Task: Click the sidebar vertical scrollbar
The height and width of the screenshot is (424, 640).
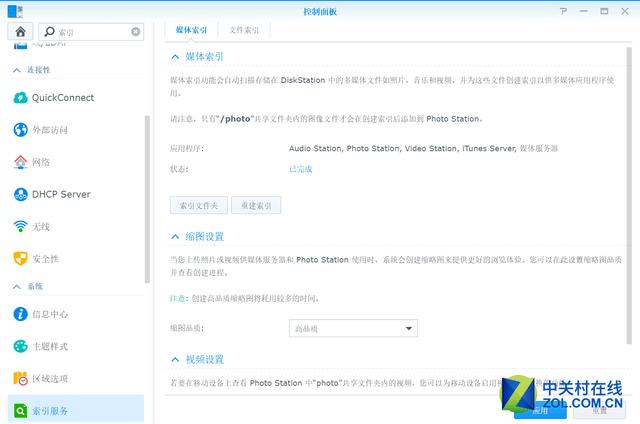Action: coord(147,199)
